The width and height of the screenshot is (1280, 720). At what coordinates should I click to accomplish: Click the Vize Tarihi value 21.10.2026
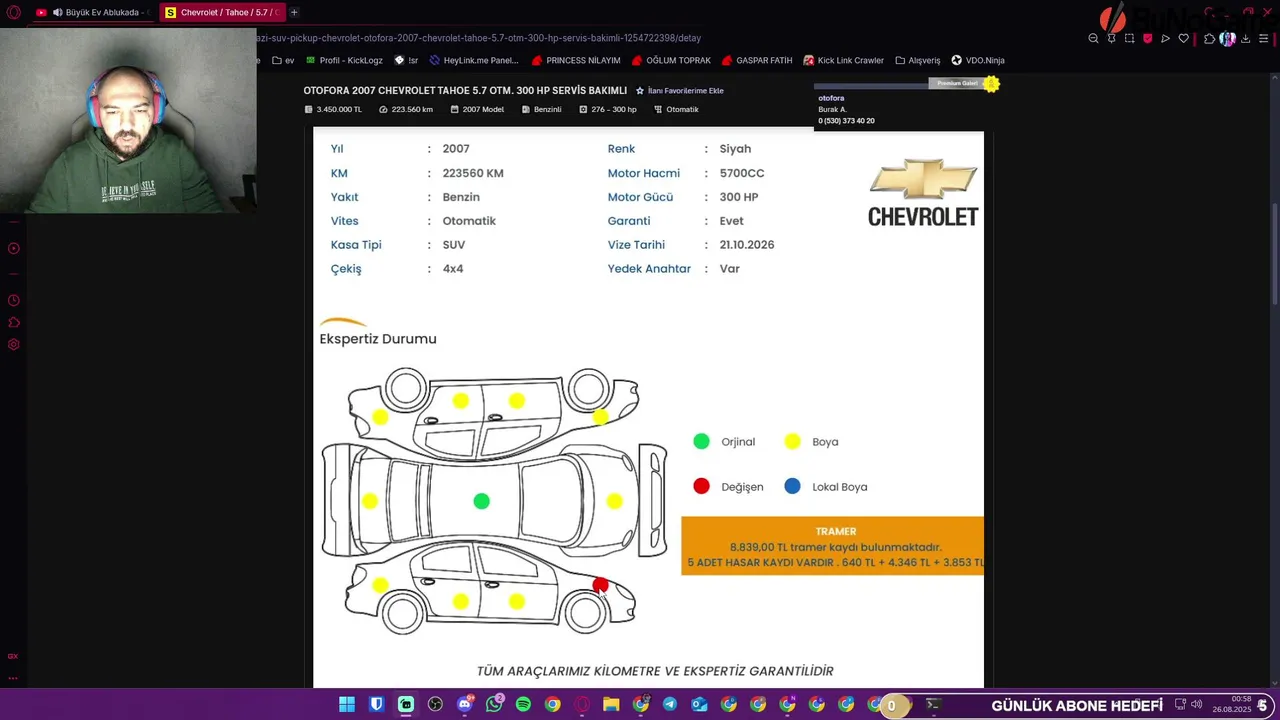pos(746,244)
